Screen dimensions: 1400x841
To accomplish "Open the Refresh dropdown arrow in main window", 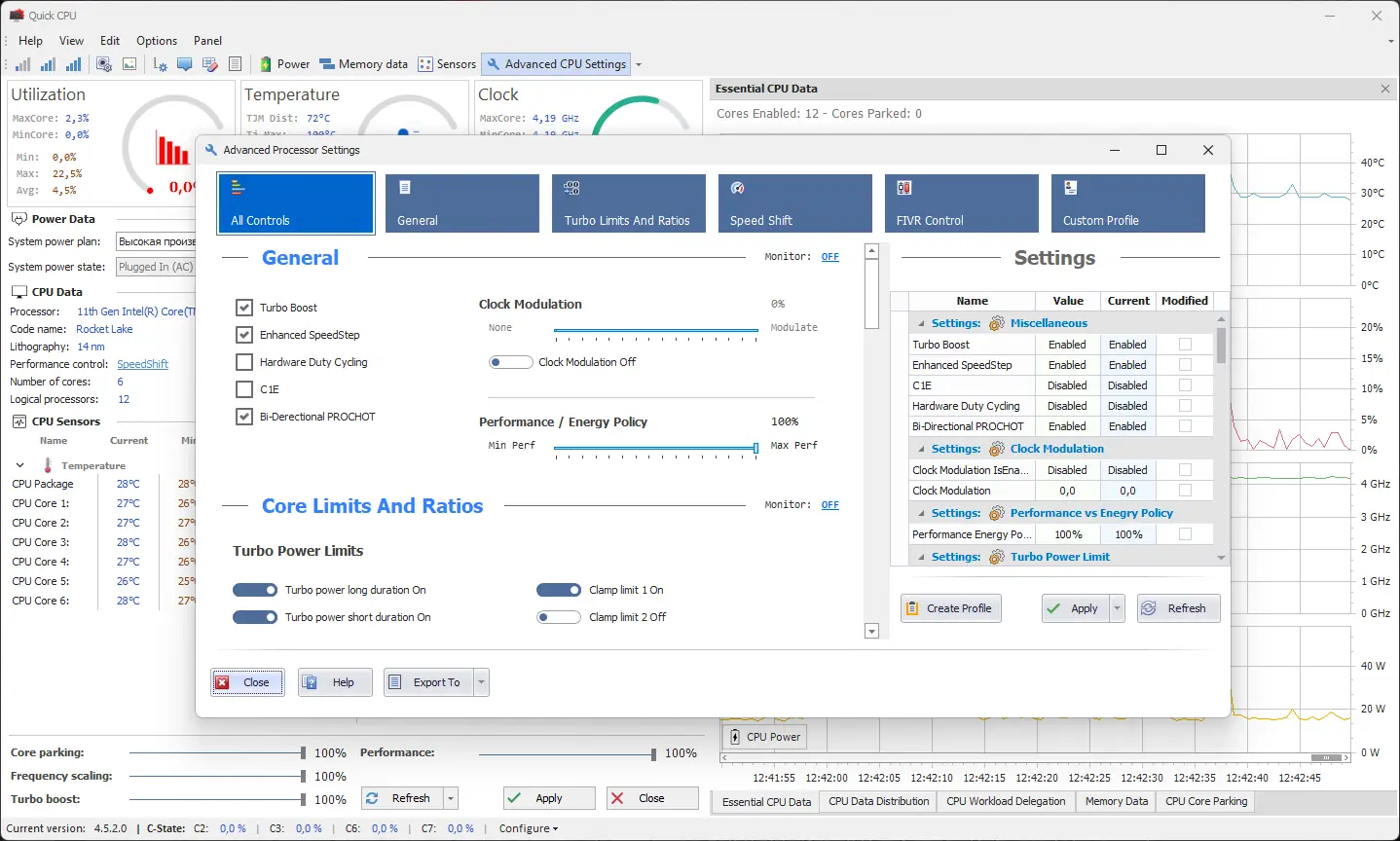I will tap(450, 798).
